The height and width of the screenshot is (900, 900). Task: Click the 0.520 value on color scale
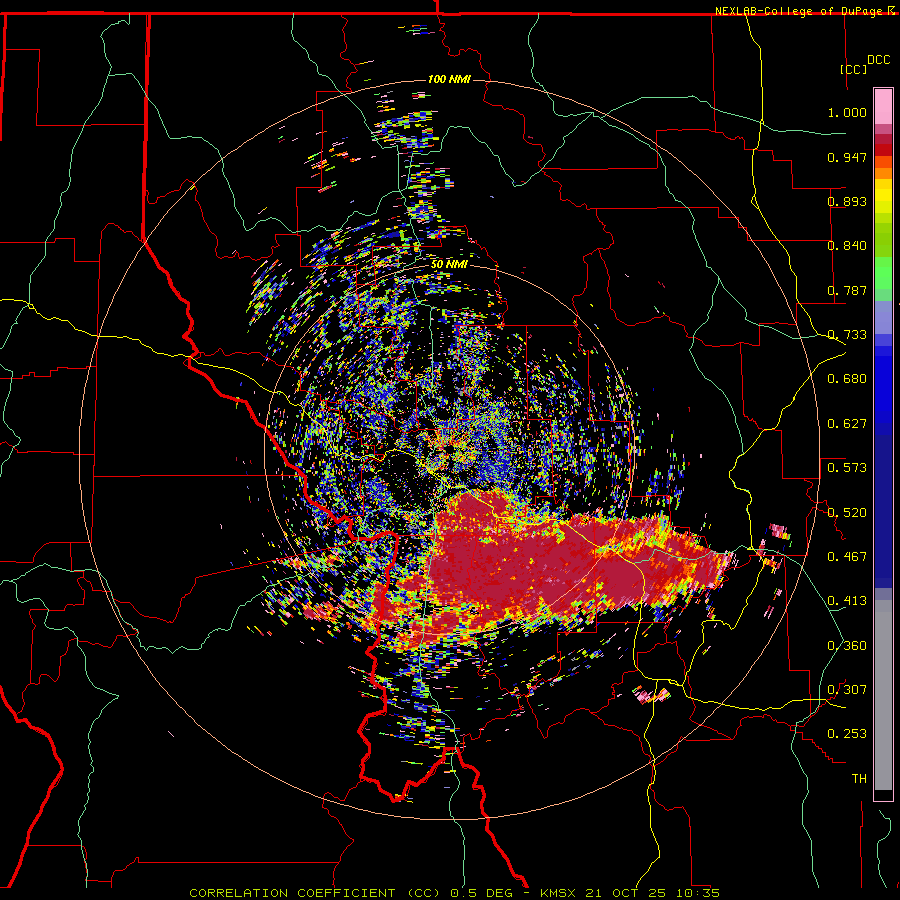pos(847,513)
